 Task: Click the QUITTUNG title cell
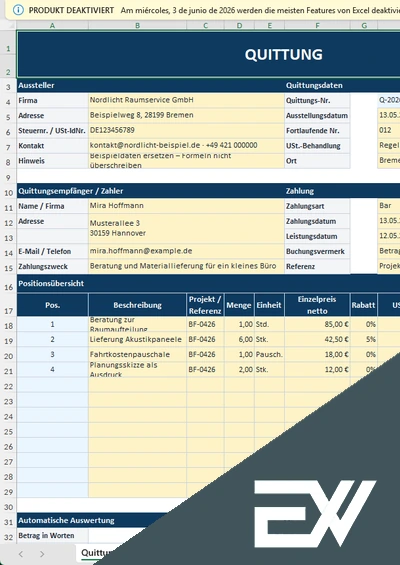click(208, 54)
